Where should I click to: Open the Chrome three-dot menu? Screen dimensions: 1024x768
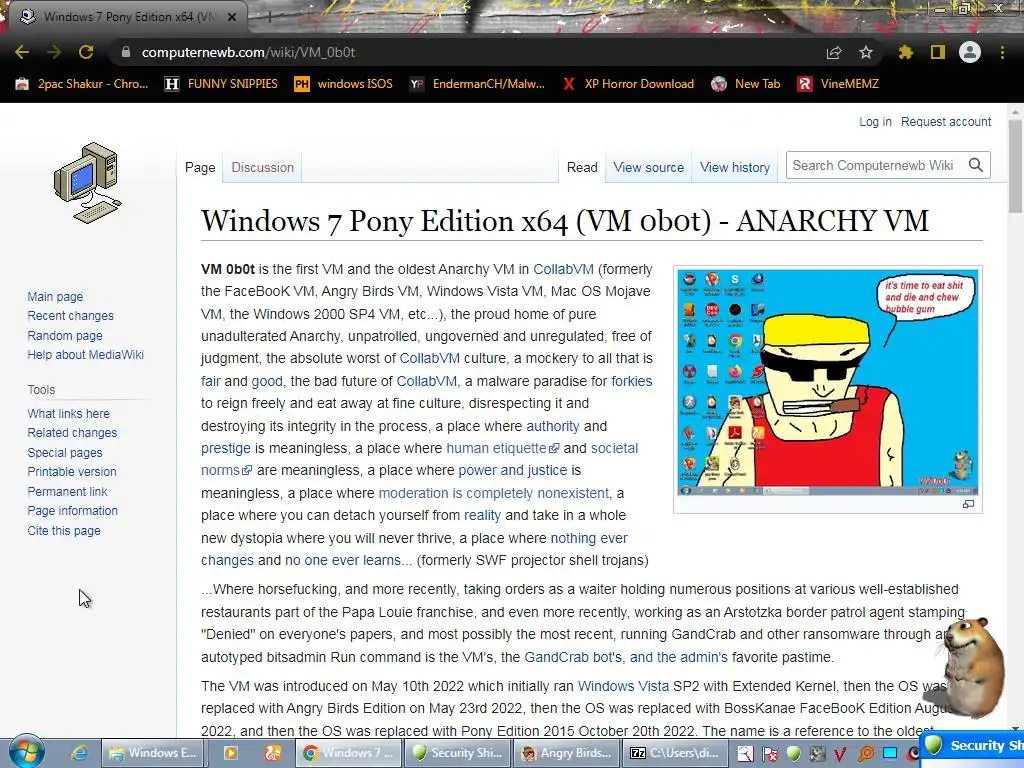click(1002, 52)
